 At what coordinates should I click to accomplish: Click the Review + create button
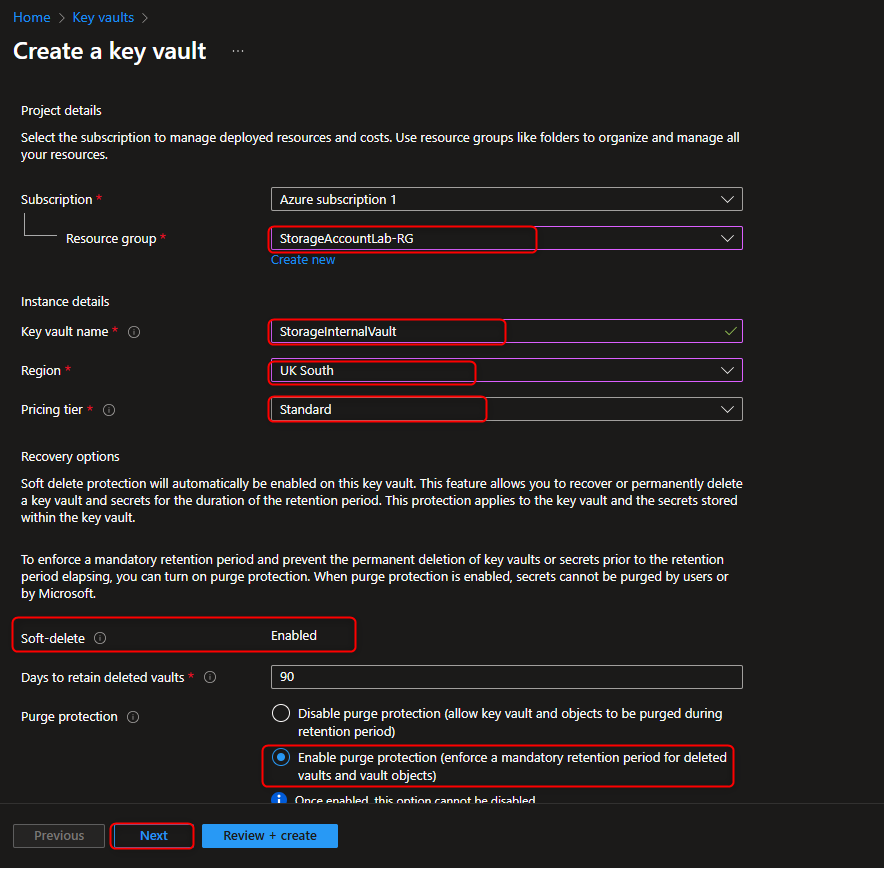(x=269, y=836)
